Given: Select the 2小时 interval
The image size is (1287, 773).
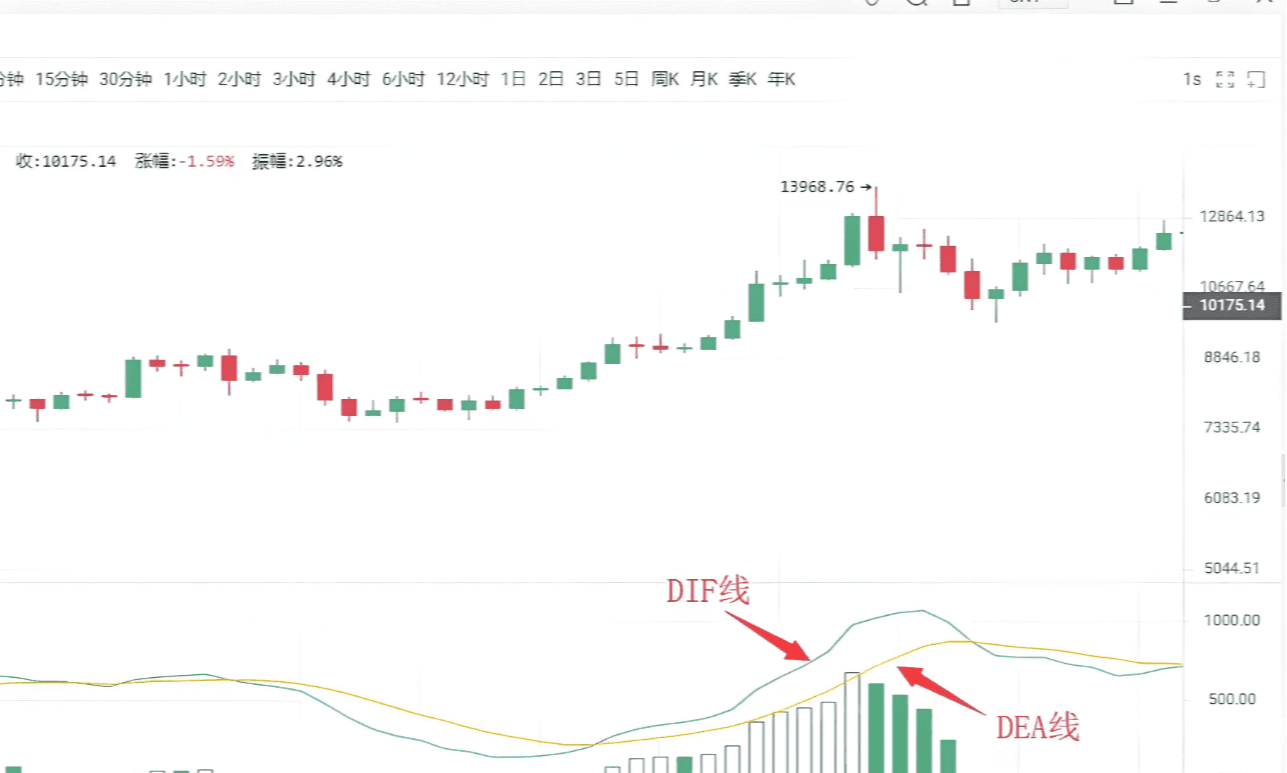Looking at the screenshot, I should click(239, 79).
